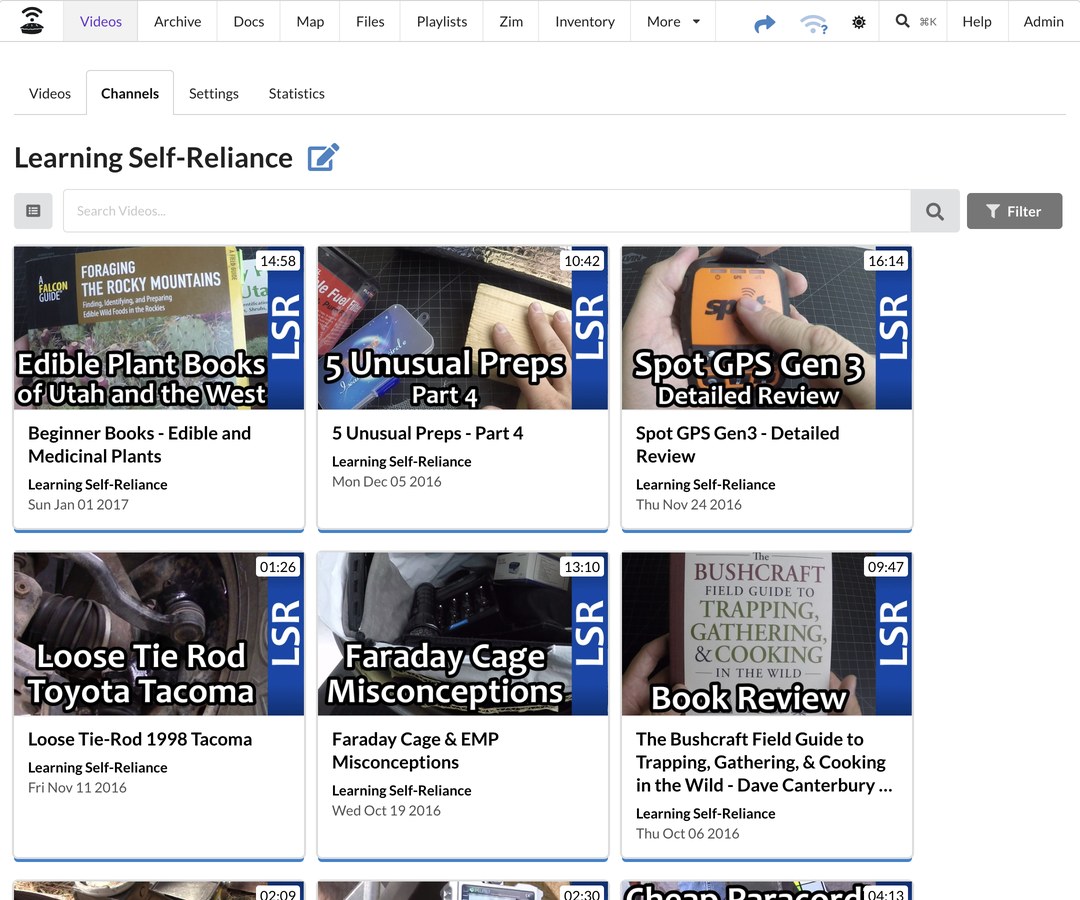The width and height of the screenshot is (1080, 900).
Task: Click the 14:58 duration badge
Action: [x=278, y=261]
